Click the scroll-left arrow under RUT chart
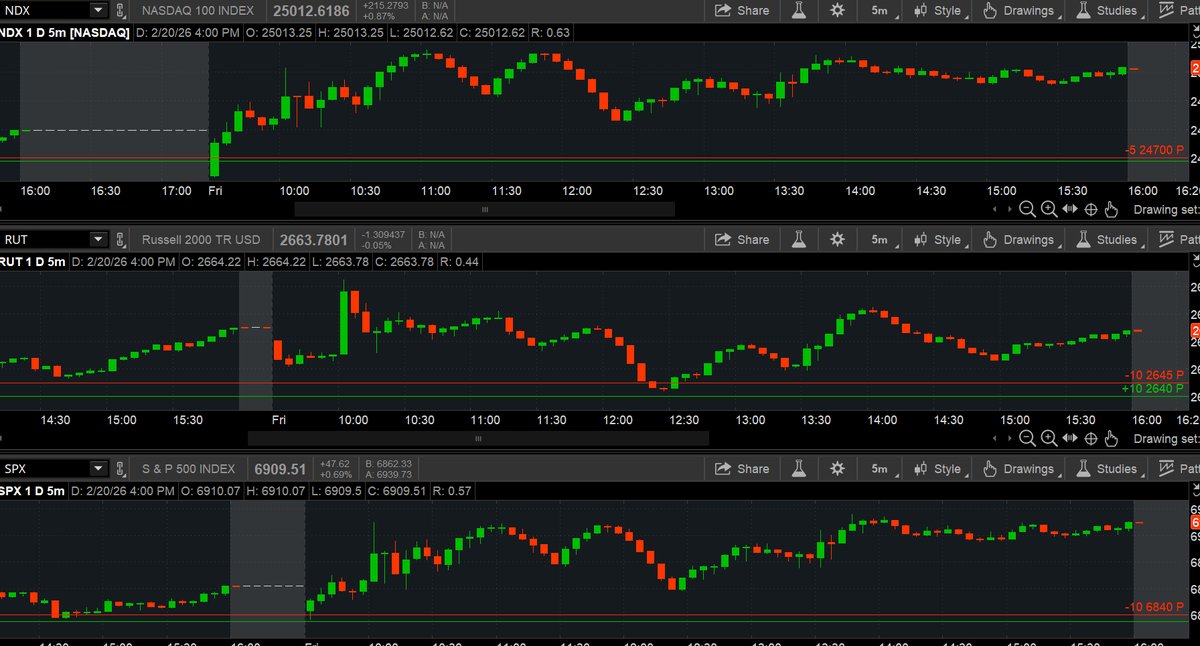This screenshot has height=646, width=1200. [x=995, y=439]
